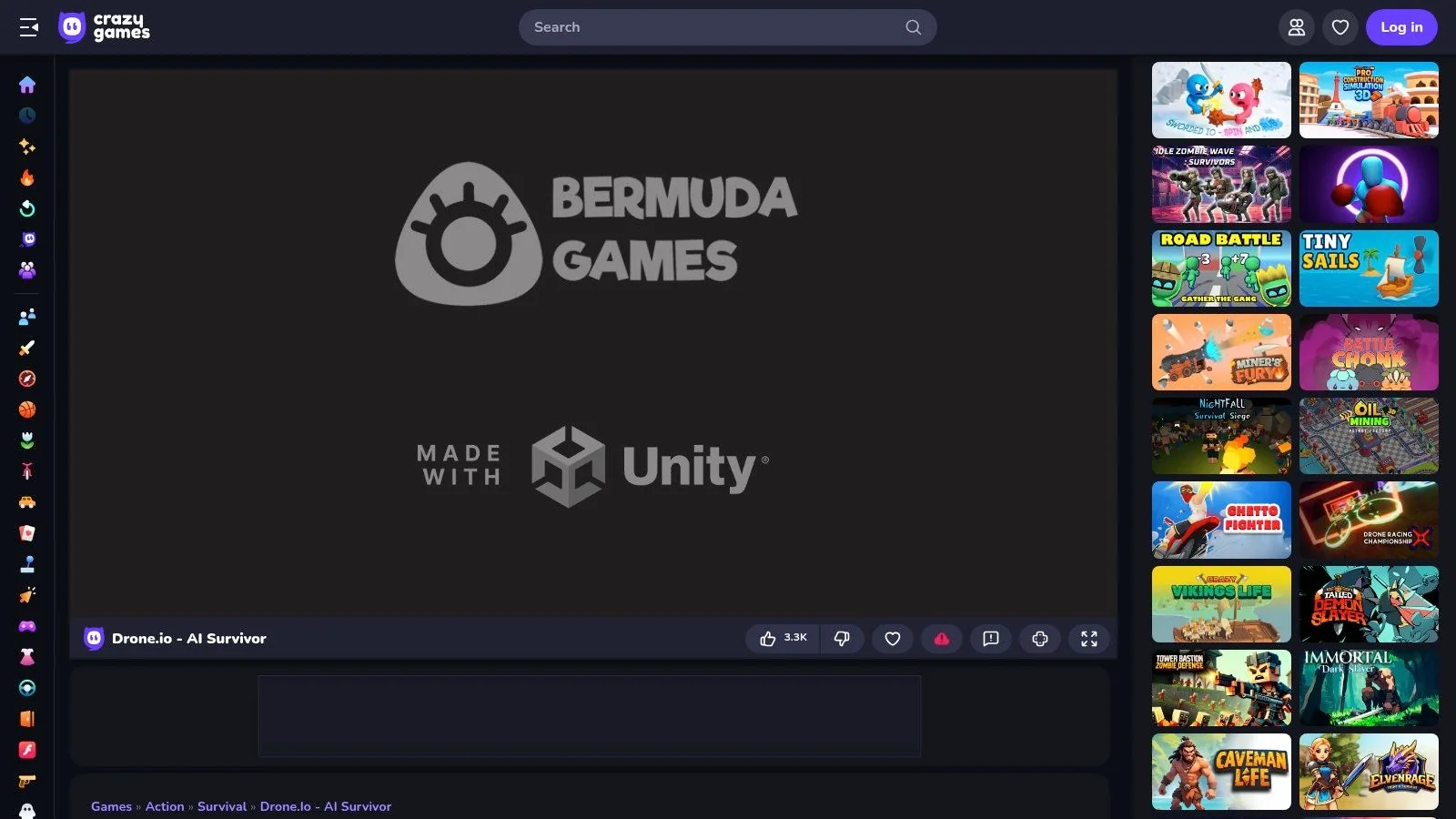Open the Miner's Fury game thumbnail
The image size is (1456, 819).
1221,352
